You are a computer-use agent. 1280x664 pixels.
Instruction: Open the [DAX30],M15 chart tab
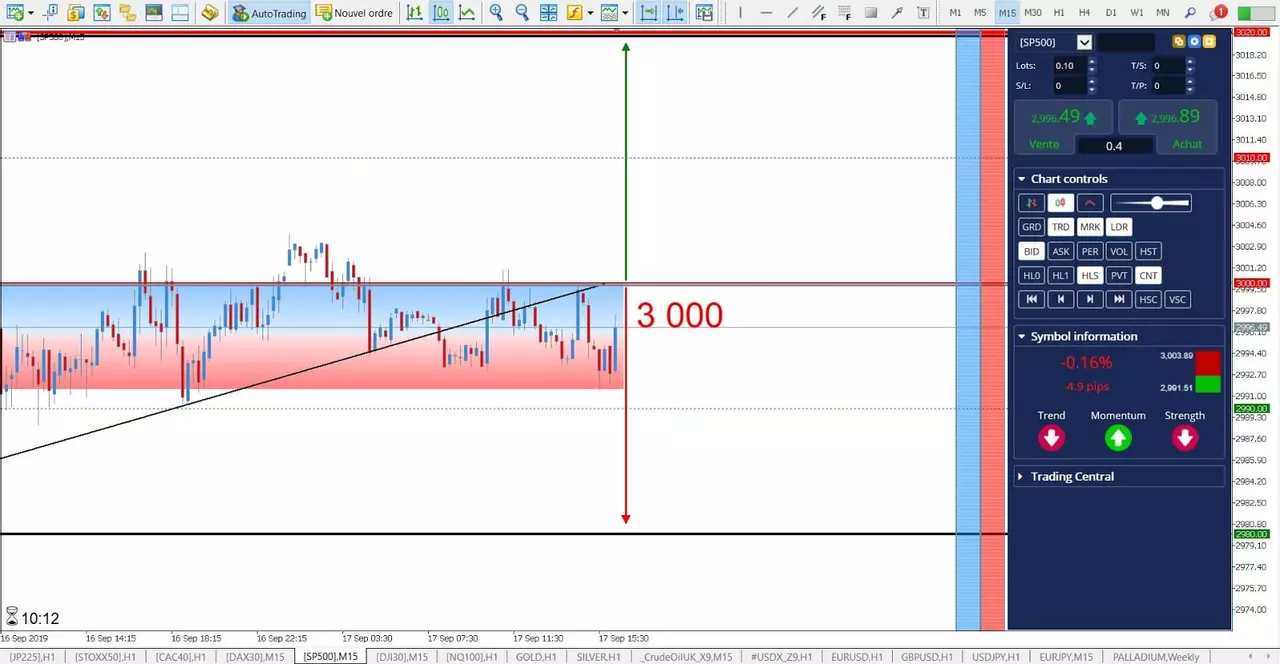coord(256,657)
